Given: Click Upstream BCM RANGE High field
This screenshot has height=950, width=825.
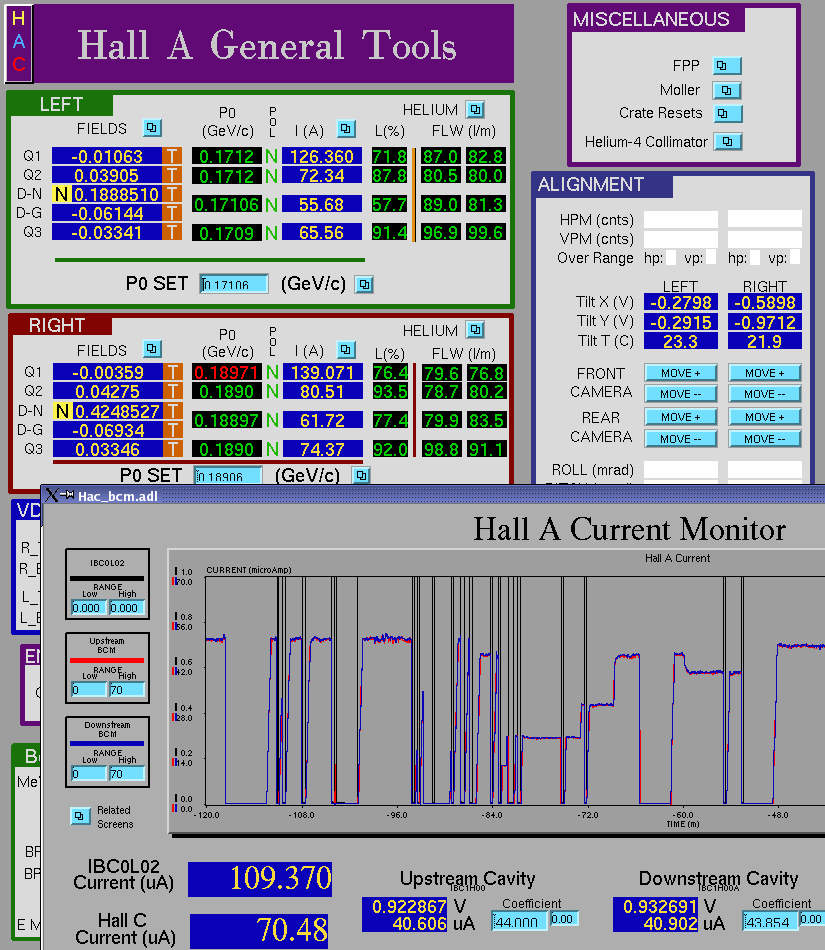Looking at the screenshot, I should pos(127,689).
